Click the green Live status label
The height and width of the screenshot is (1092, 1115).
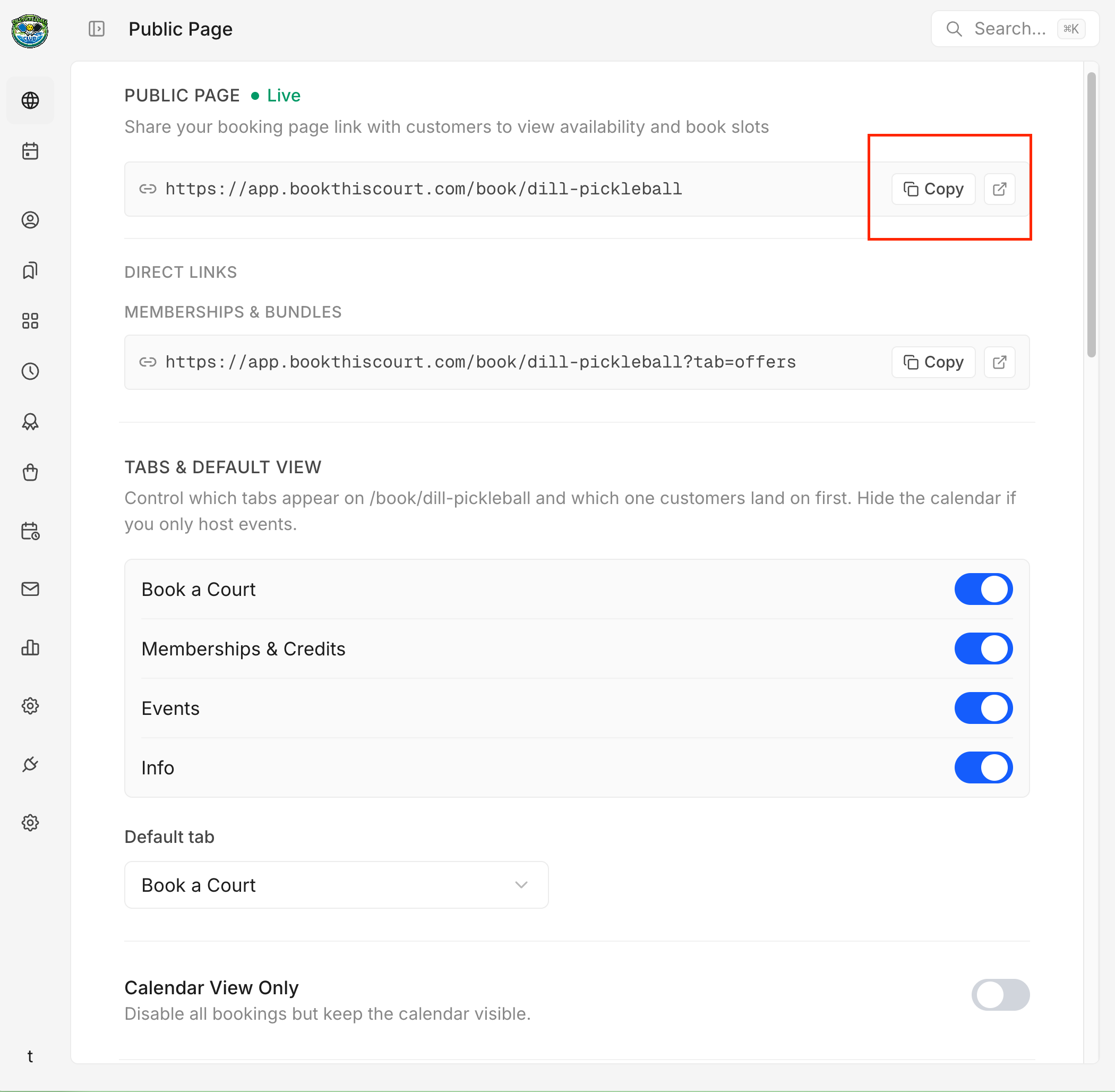tap(284, 95)
